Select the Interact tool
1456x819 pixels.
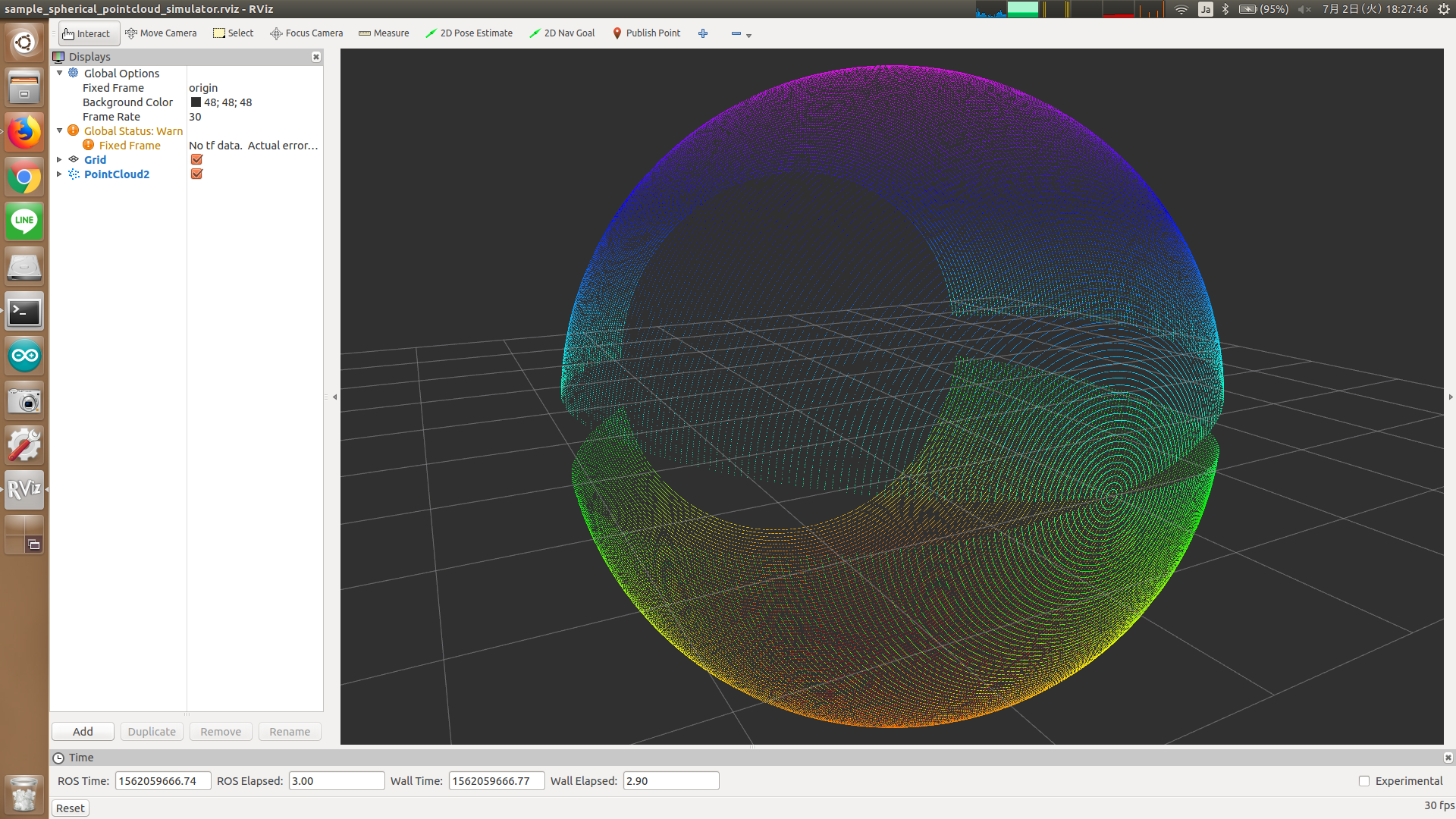click(x=88, y=33)
